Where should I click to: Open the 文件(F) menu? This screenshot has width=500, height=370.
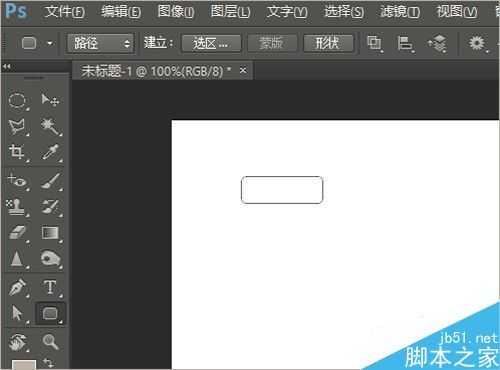[65, 12]
